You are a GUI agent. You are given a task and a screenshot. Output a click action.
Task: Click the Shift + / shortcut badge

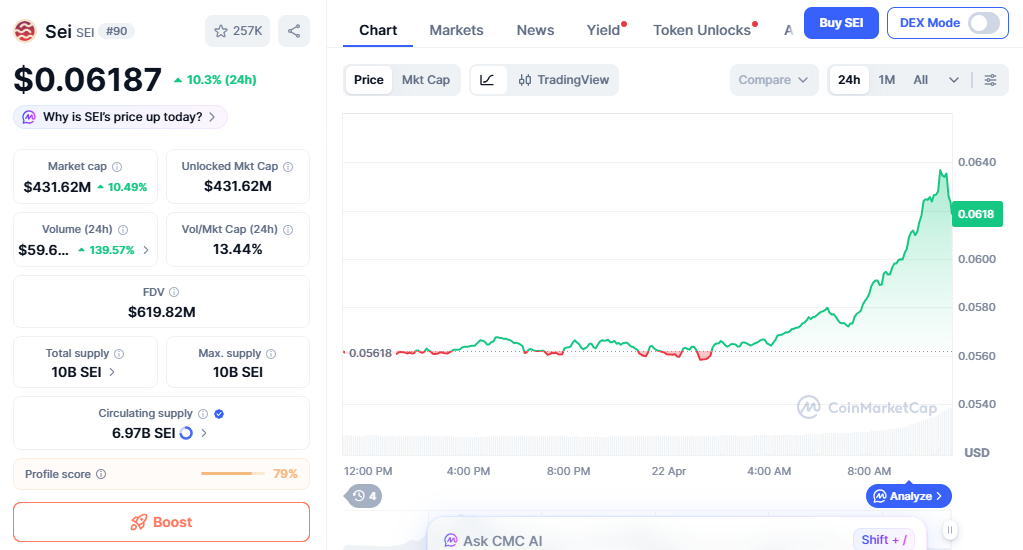click(884, 540)
